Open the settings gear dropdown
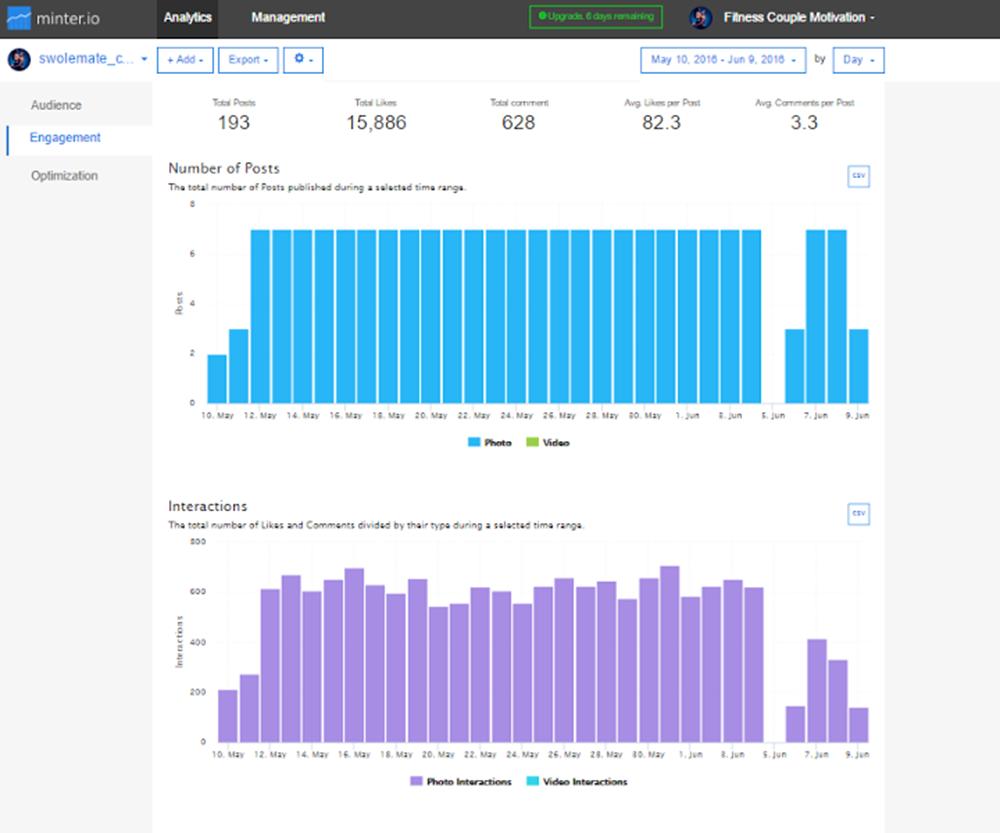1000x833 pixels. coord(303,60)
